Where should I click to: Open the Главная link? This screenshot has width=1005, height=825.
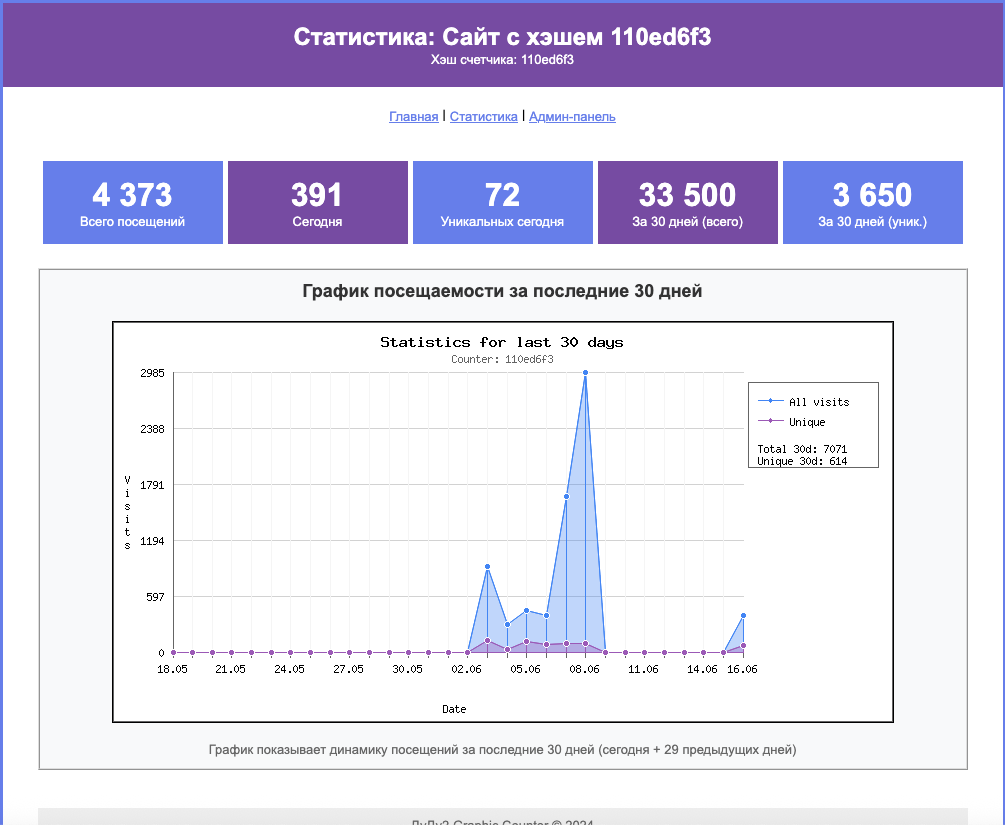413,117
